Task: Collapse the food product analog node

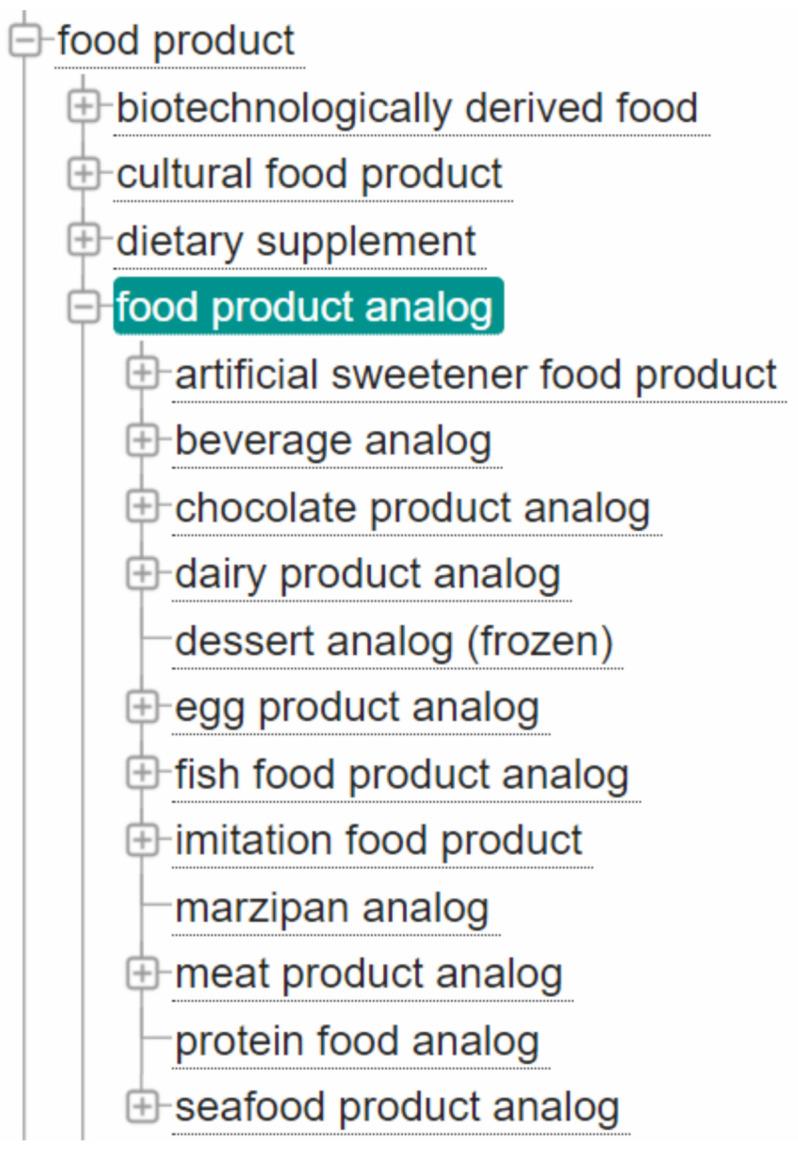Action: click(84, 307)
